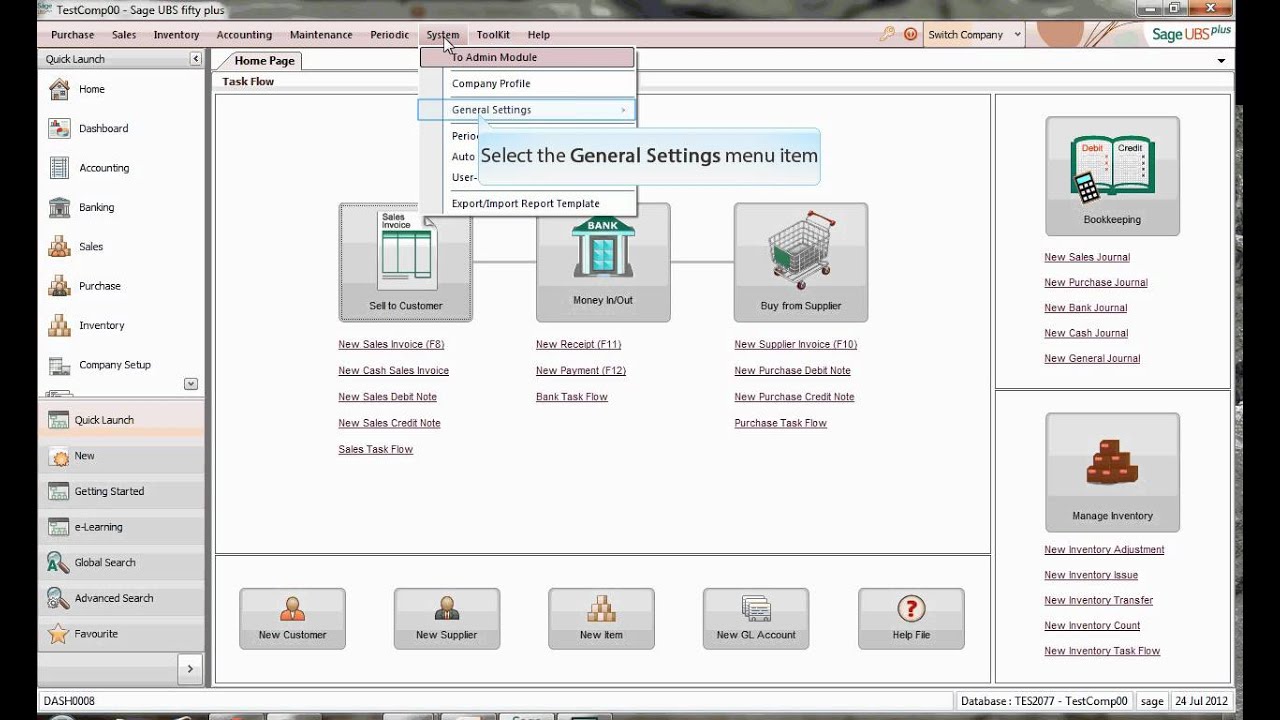This screenshot has width=1280, height=720.
Task: Open Switch Company dropdown
Action: point(974,34)
